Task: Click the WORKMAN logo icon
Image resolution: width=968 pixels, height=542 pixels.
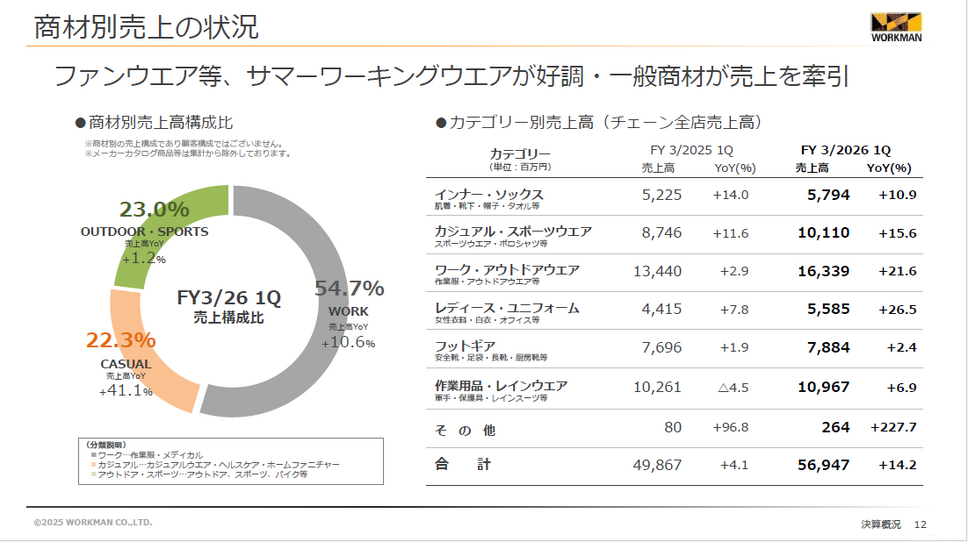Action: click(896, 27)
